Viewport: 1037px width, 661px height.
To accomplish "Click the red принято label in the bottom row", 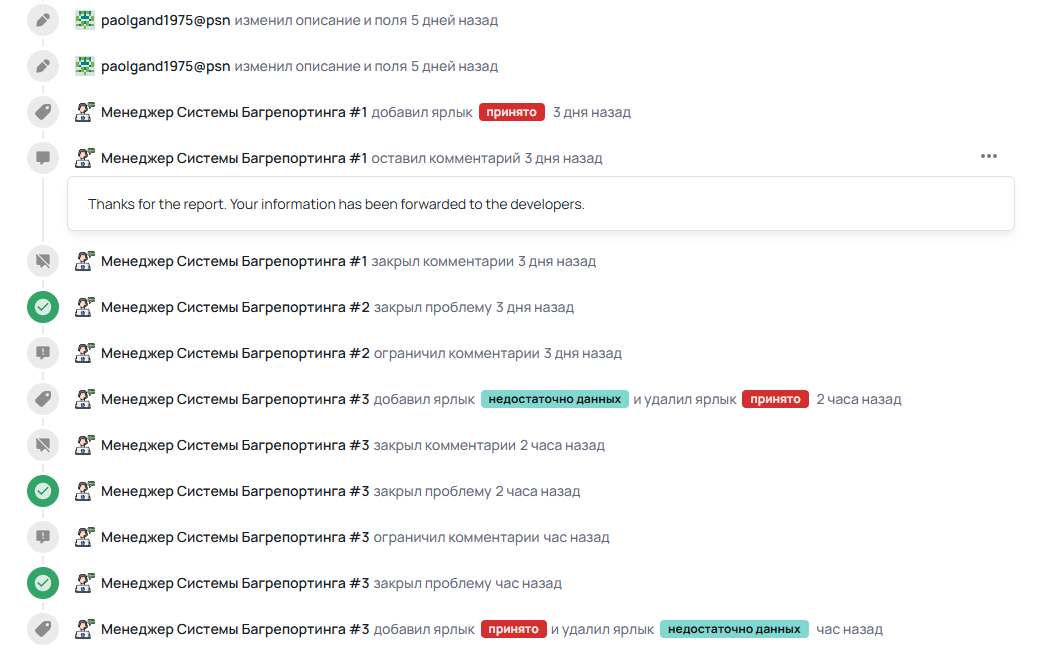I will tap(513, 629).
